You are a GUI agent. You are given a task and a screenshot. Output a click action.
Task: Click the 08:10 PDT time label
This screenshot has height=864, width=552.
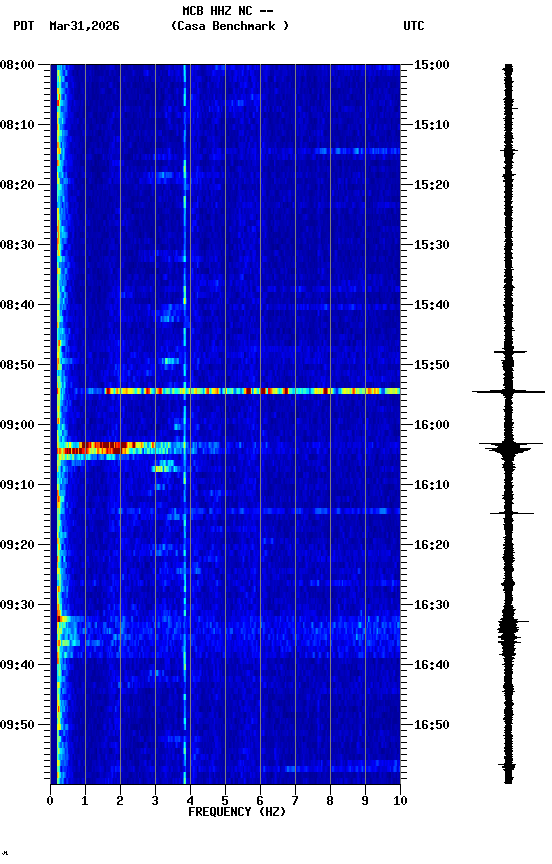point(17,125)
